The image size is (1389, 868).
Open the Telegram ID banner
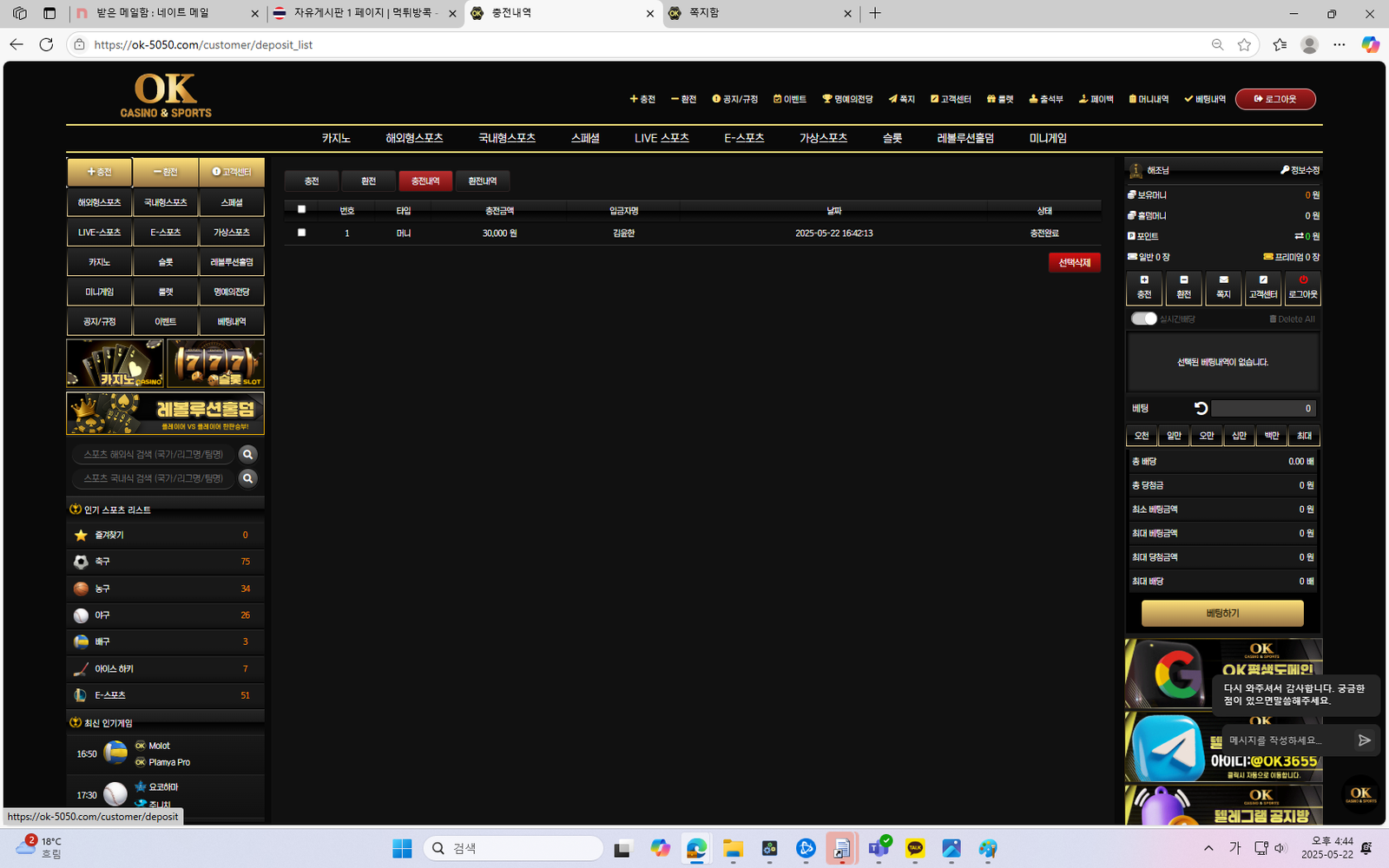pos(1222,748)
